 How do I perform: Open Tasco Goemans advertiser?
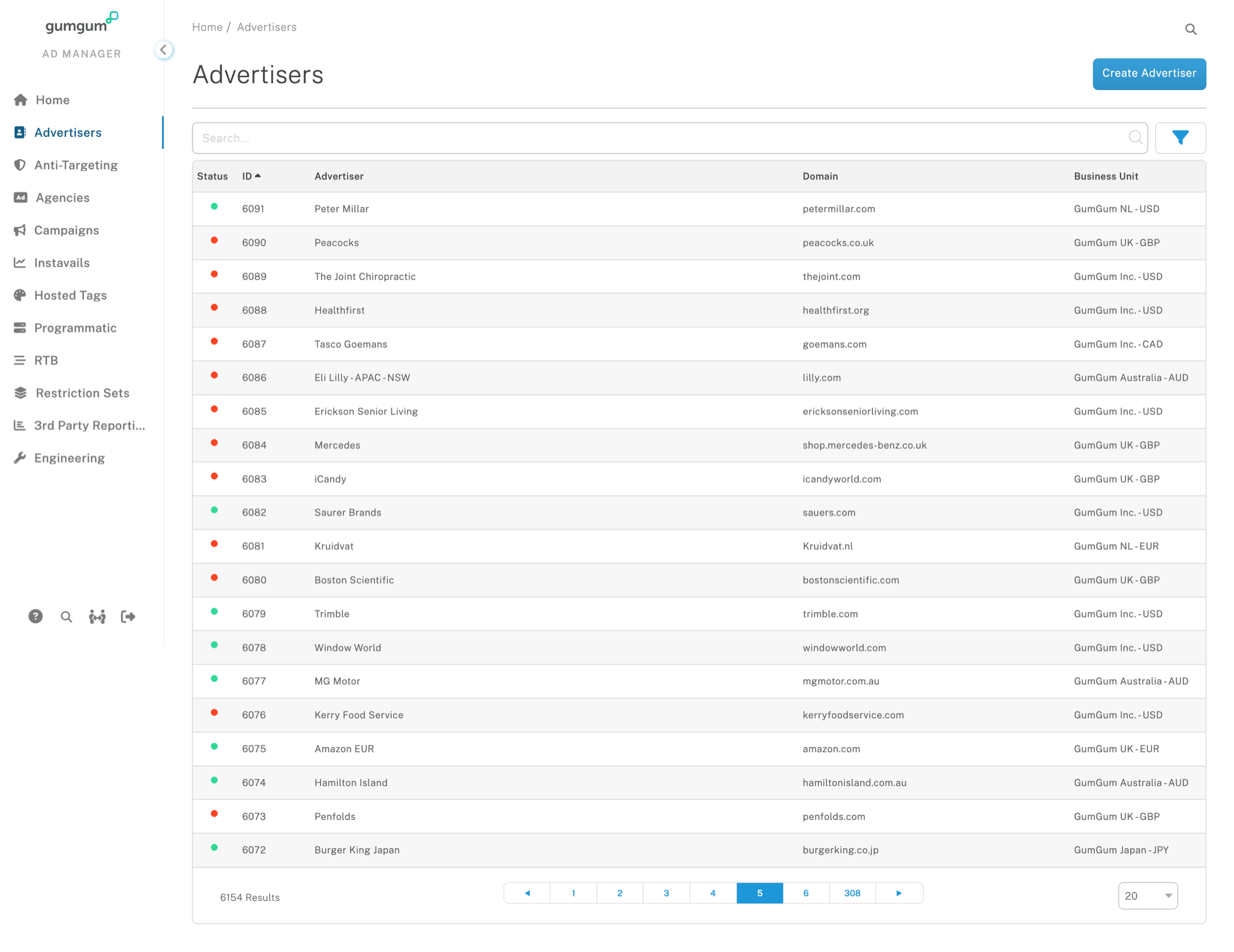(350, 344)
